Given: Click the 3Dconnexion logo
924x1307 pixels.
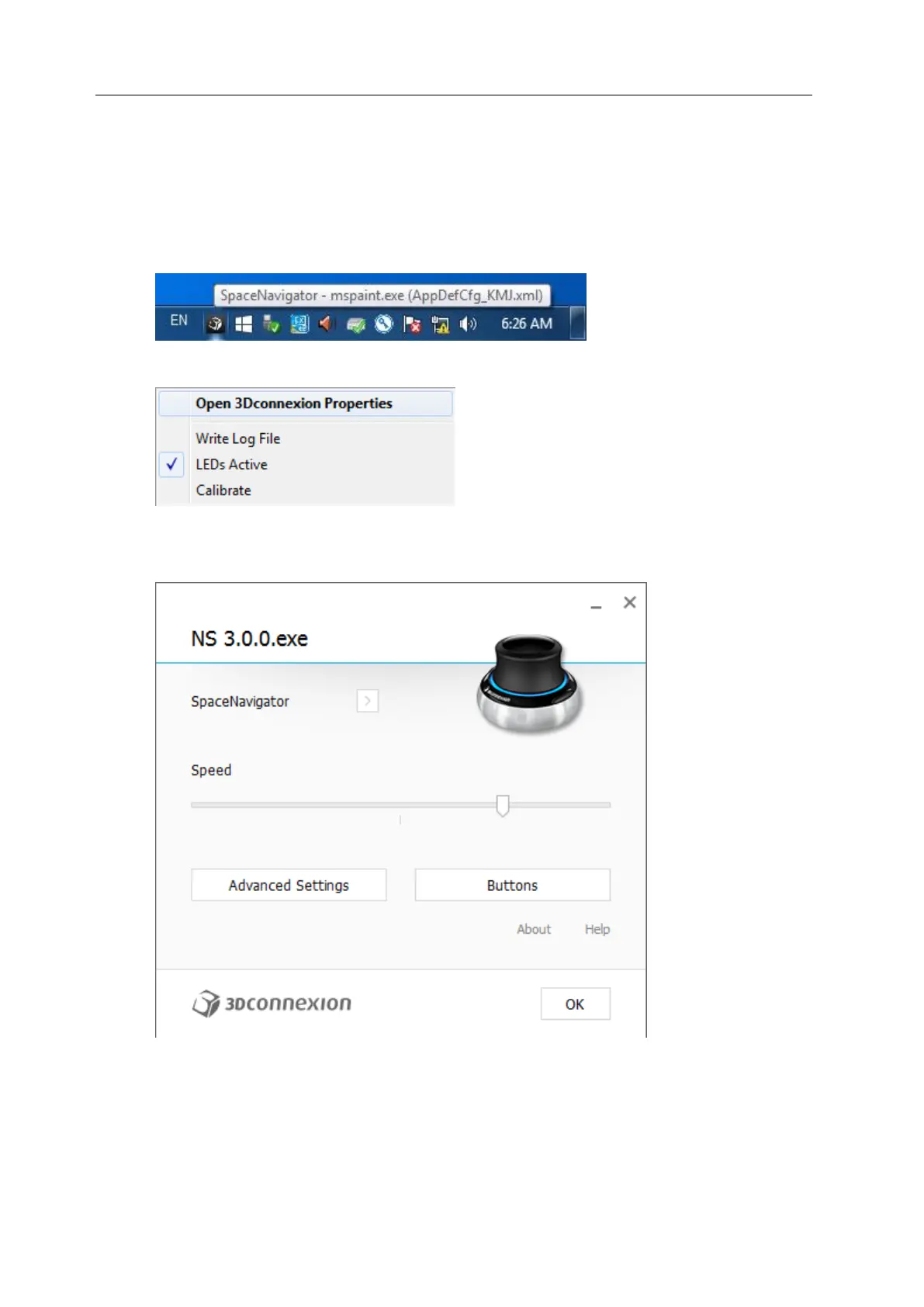Looking at the screenshot, I should (272, 1004).
